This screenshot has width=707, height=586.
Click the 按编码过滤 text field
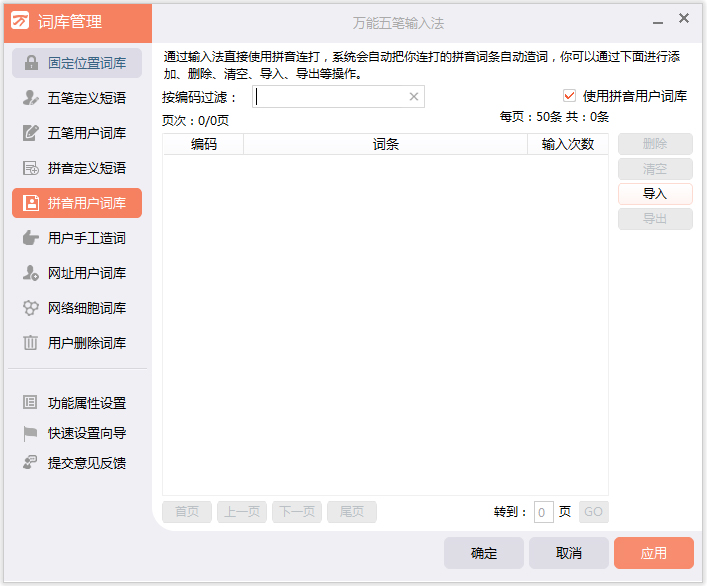(x=330, y=97)
